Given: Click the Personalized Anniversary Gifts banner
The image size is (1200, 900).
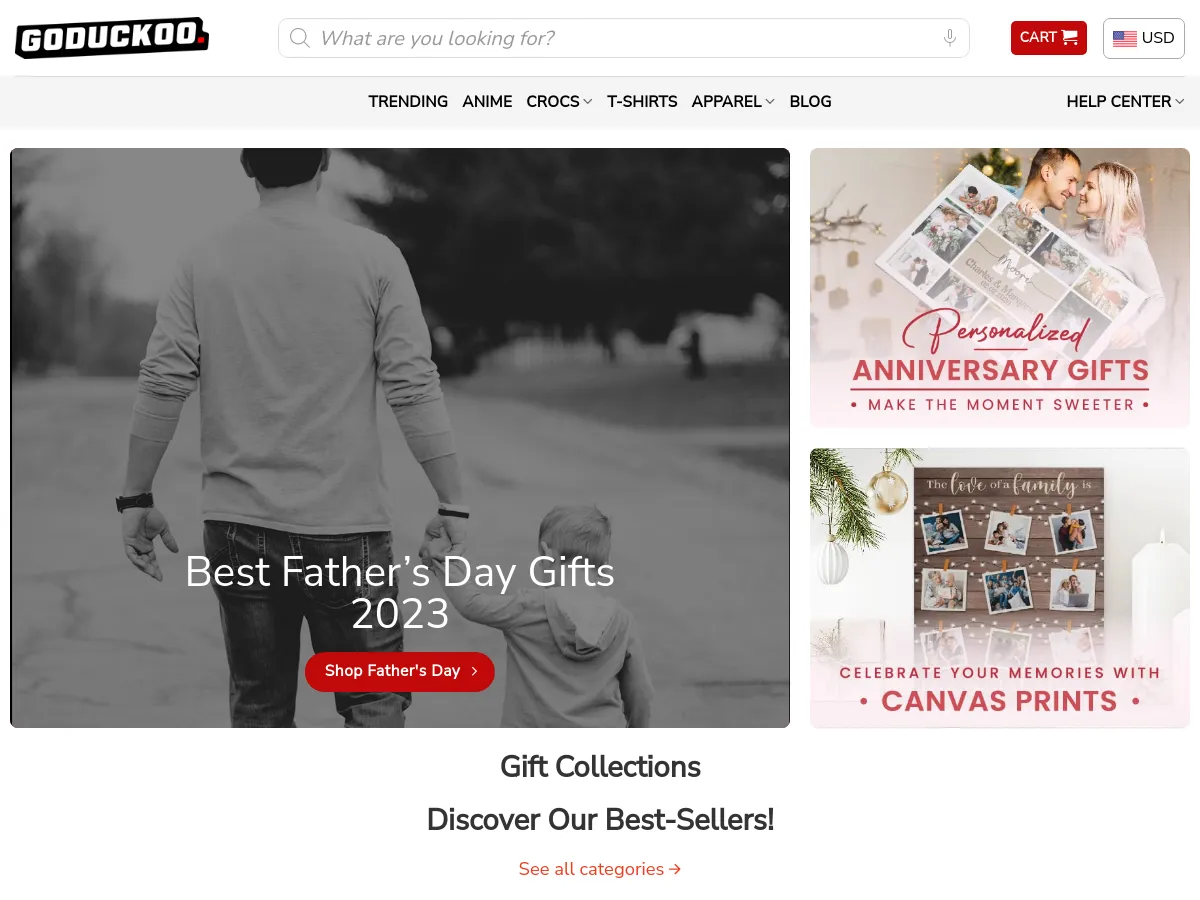Looking at the screenshot, I should (x=1000, y=288).
